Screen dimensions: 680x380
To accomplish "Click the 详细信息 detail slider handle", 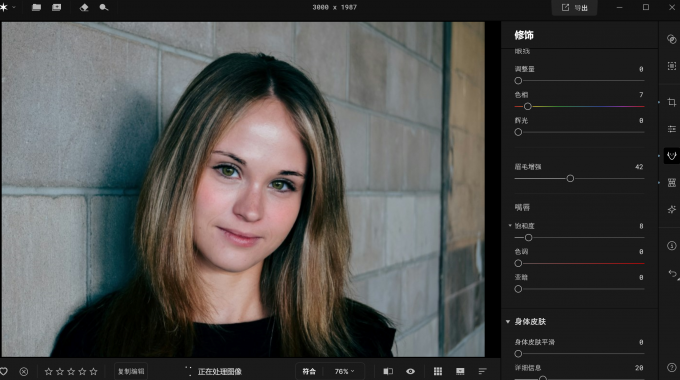I will (543, 378).
